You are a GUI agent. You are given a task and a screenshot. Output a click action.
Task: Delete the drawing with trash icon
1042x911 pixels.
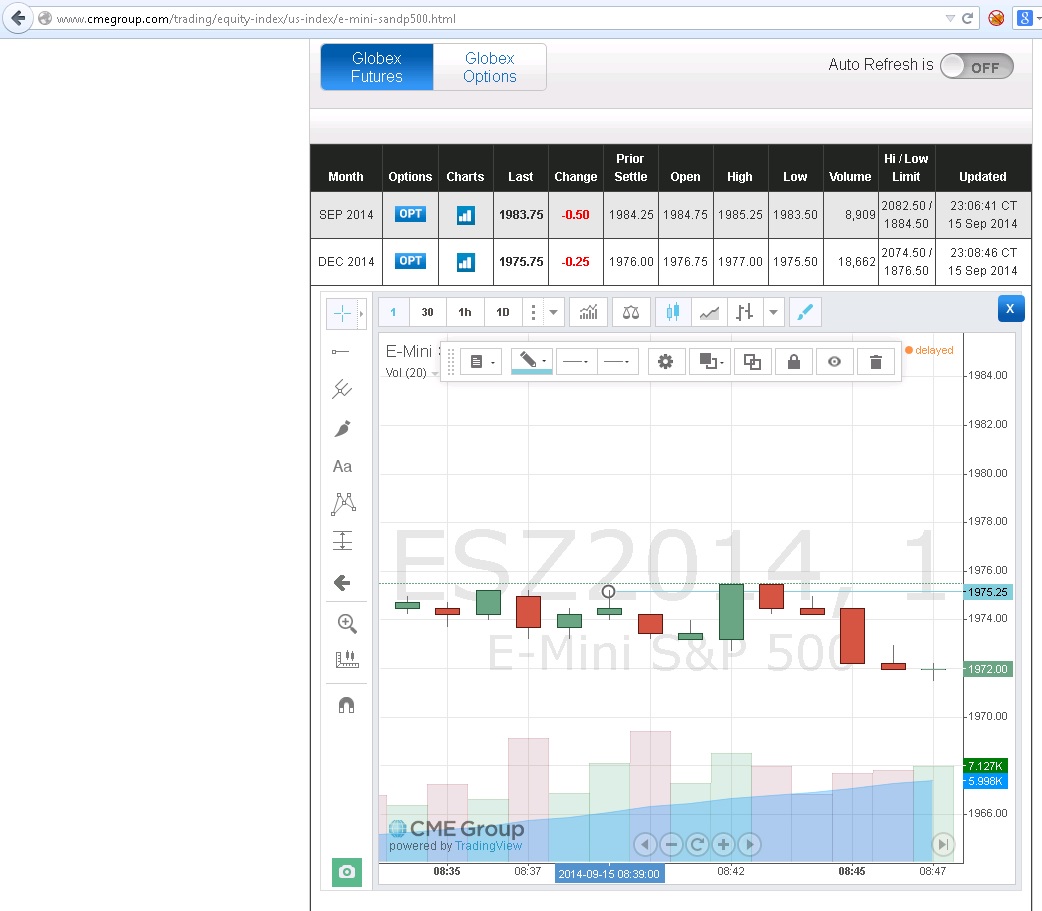[x=876, y=362]
